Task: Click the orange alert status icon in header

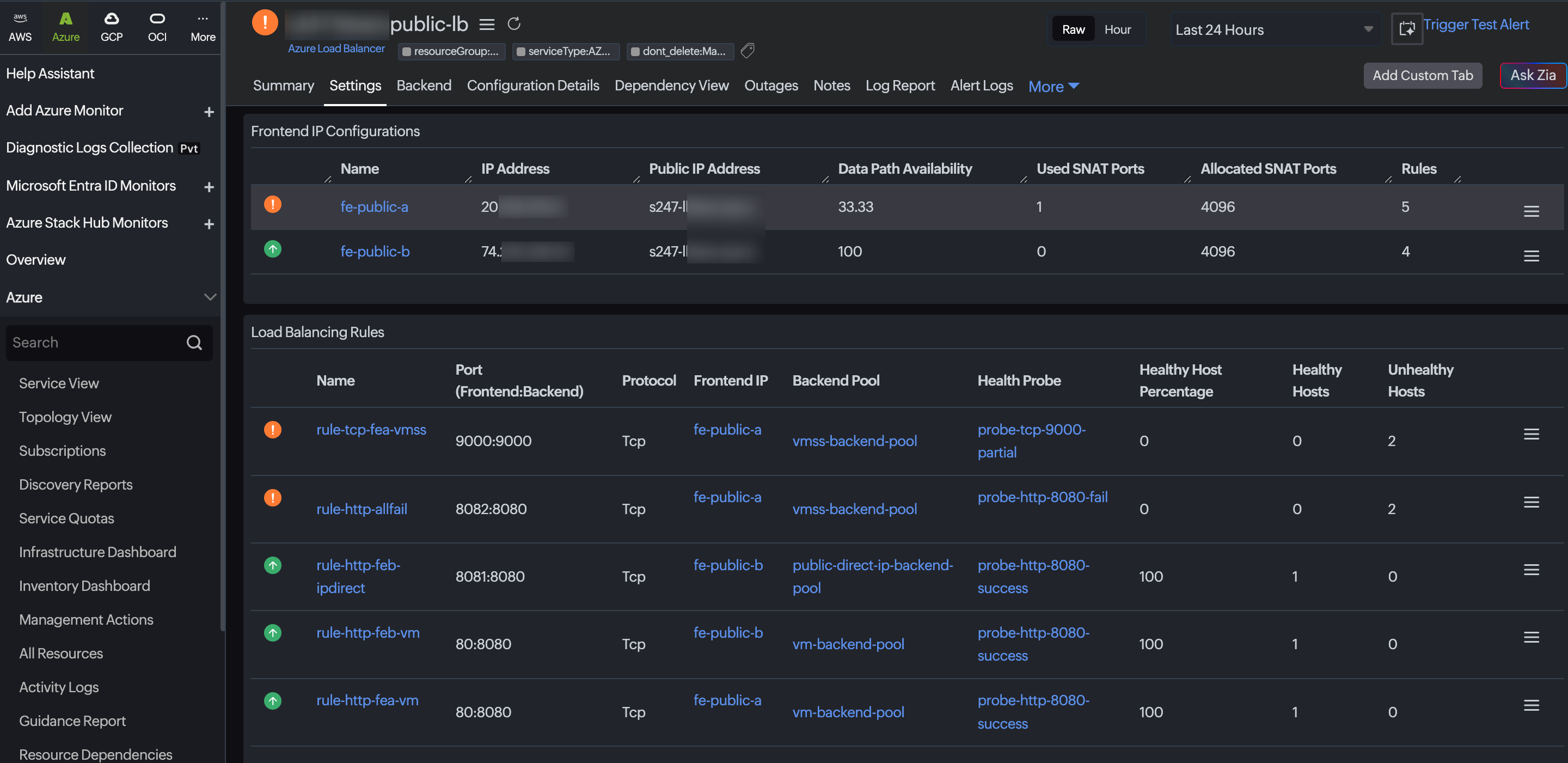Action: 265,22
